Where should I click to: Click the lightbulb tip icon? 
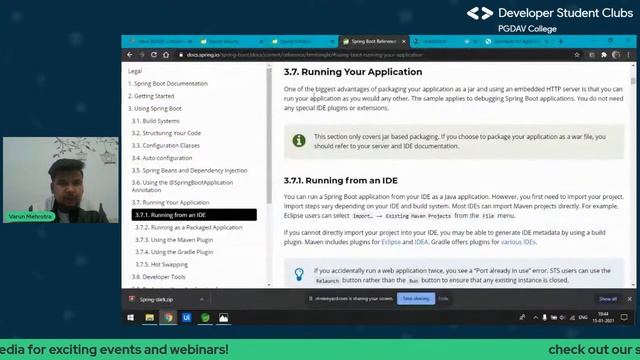click(x=299, y=274)
